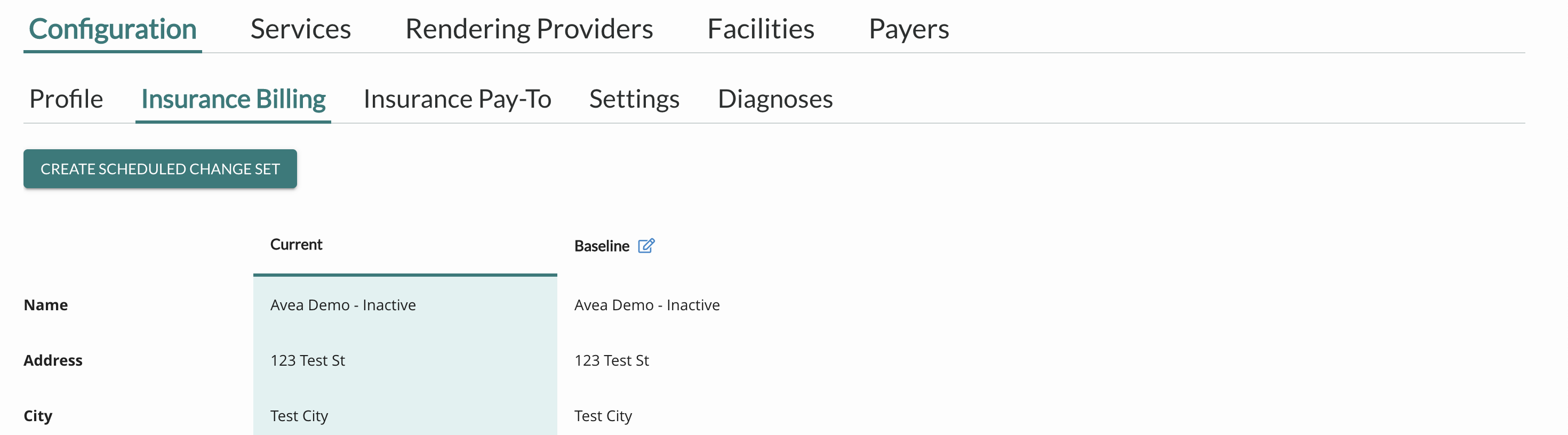View the Diagnoses sub-tab
1568x435 pixels.
775,99
